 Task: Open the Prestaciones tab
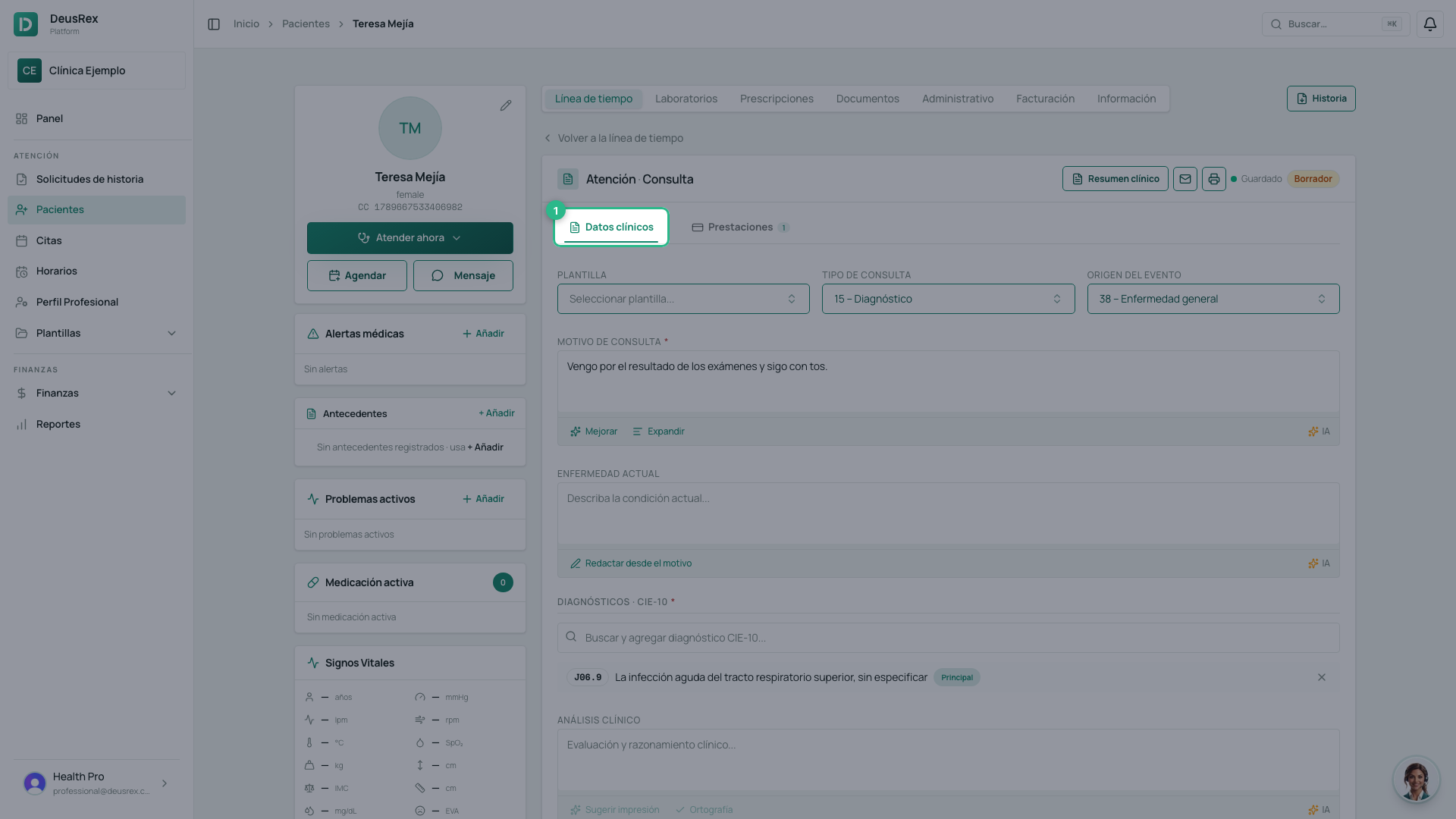[x=740, y=227]
